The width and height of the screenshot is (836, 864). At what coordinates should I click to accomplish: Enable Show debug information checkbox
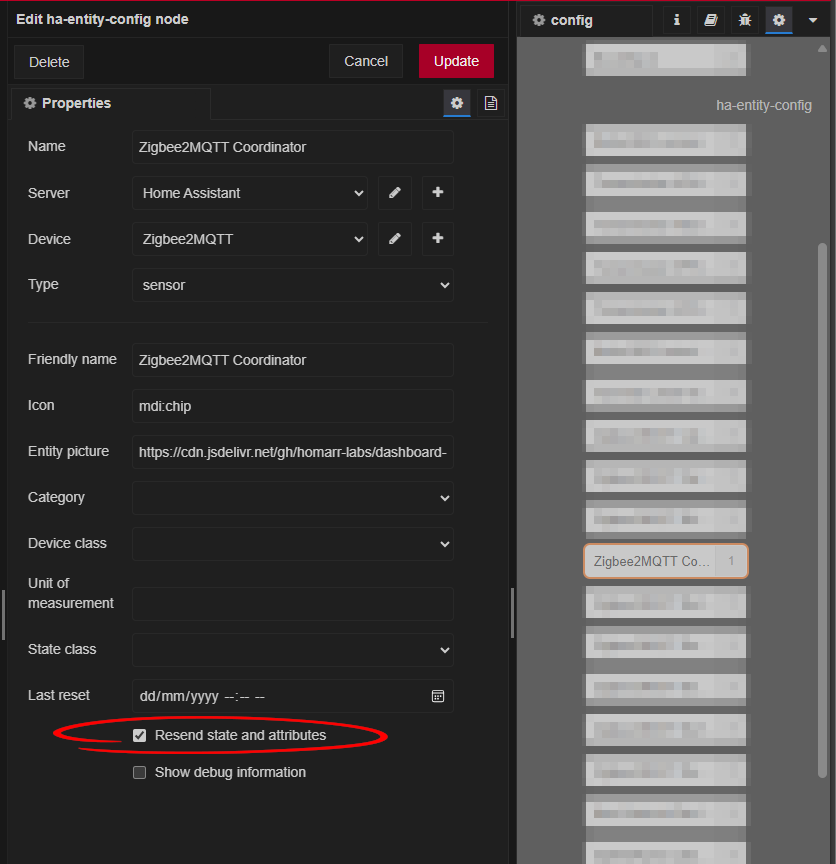(x=139, y=773)
